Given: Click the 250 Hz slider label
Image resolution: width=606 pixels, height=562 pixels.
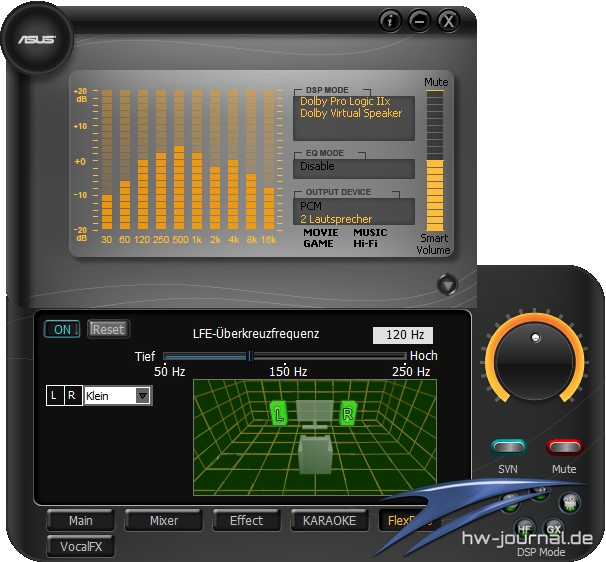Looking at the screenshot, I should 411,371.
